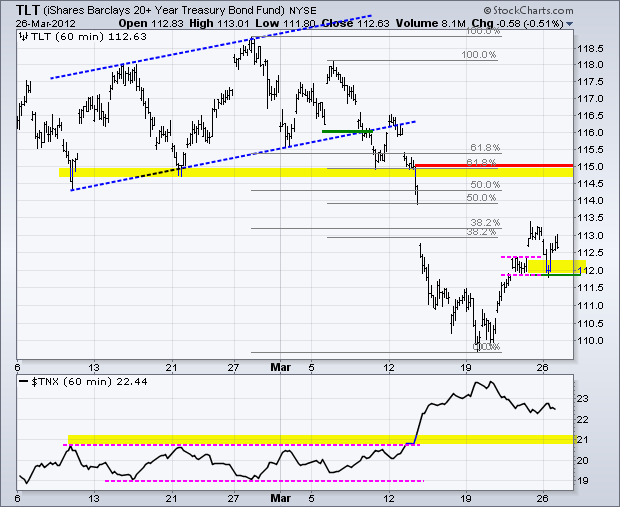Click the 111.5 price axis label
The width and height of the screenshot is (620, 507).
click(590, 288)
